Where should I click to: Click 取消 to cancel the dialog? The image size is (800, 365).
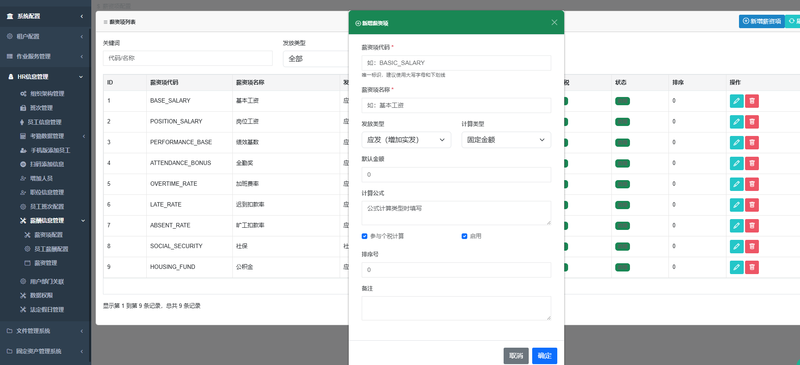click(x=516, y=356)
